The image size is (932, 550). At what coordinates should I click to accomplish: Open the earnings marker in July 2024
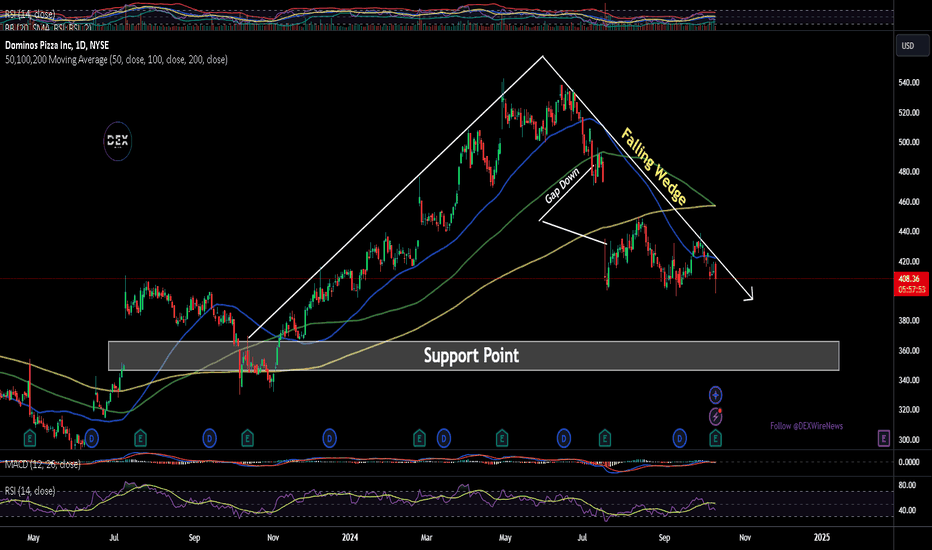pyautogui.click(x=604, y=439)
